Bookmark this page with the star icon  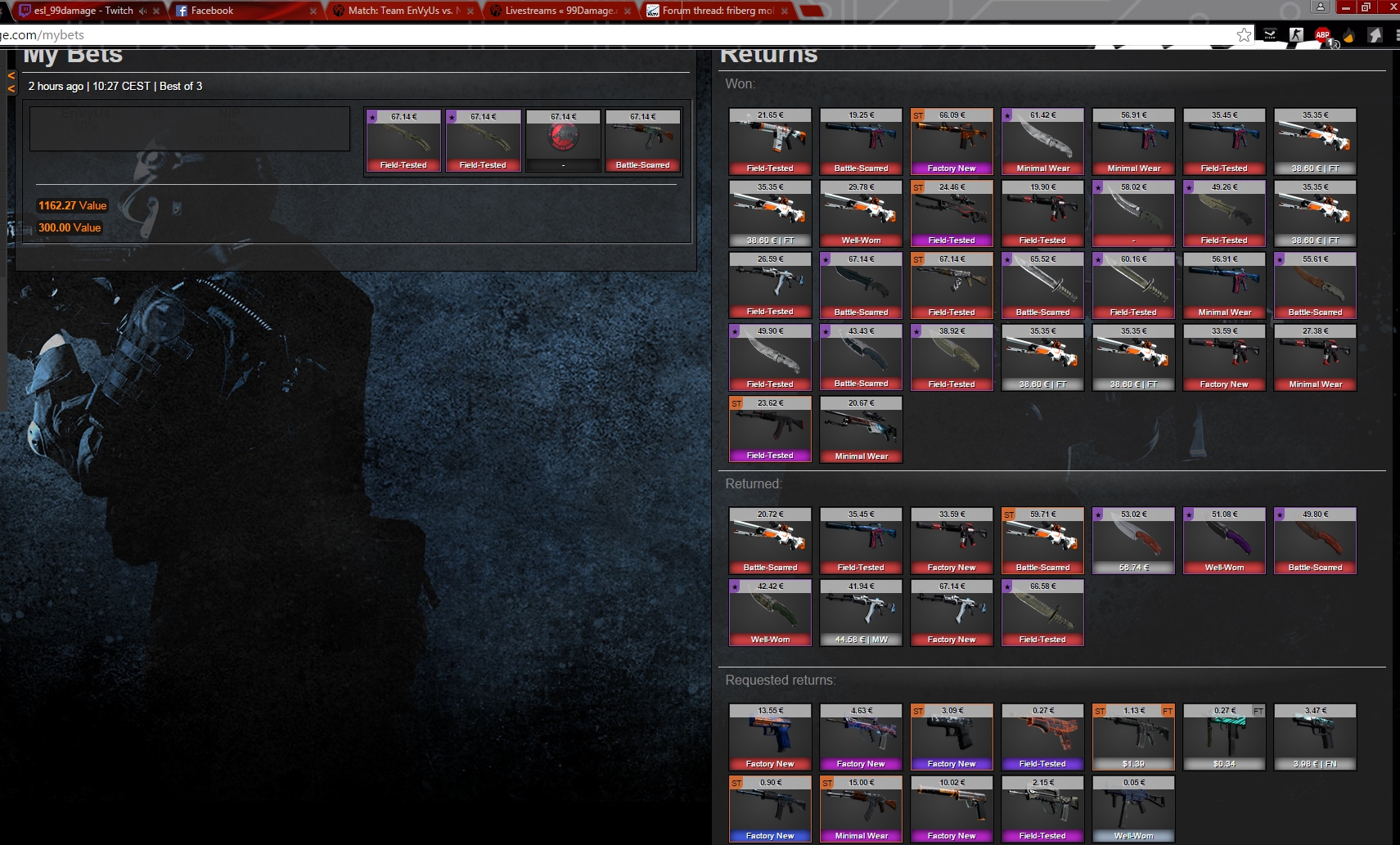(x=1244, y=34)
